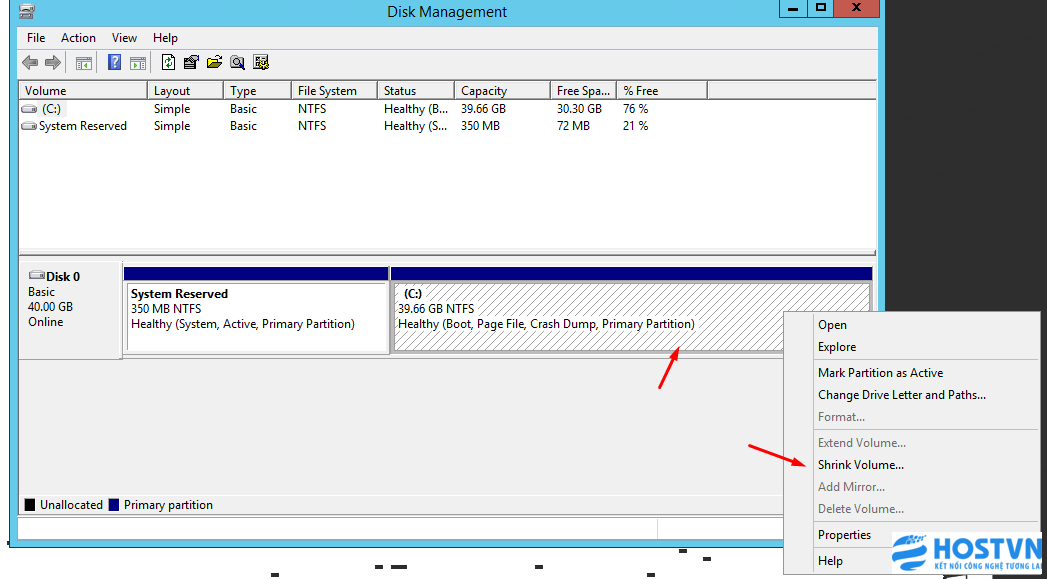The image size is (1047, 579).
Task: Click the Primary partition legend label
Action: coord(168,505)
